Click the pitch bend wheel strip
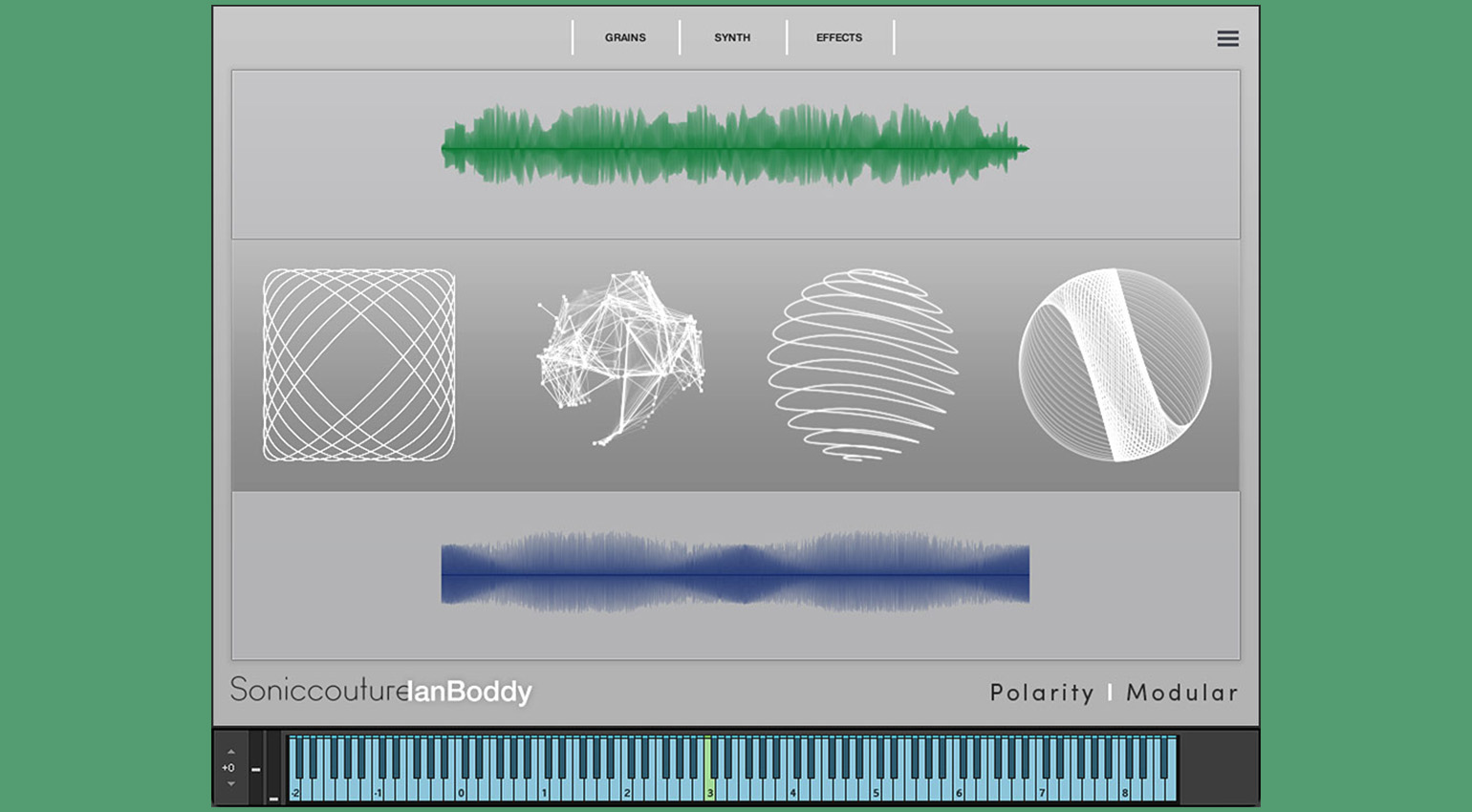Screen dimensions: 1472x812 (x=256, y=768)
